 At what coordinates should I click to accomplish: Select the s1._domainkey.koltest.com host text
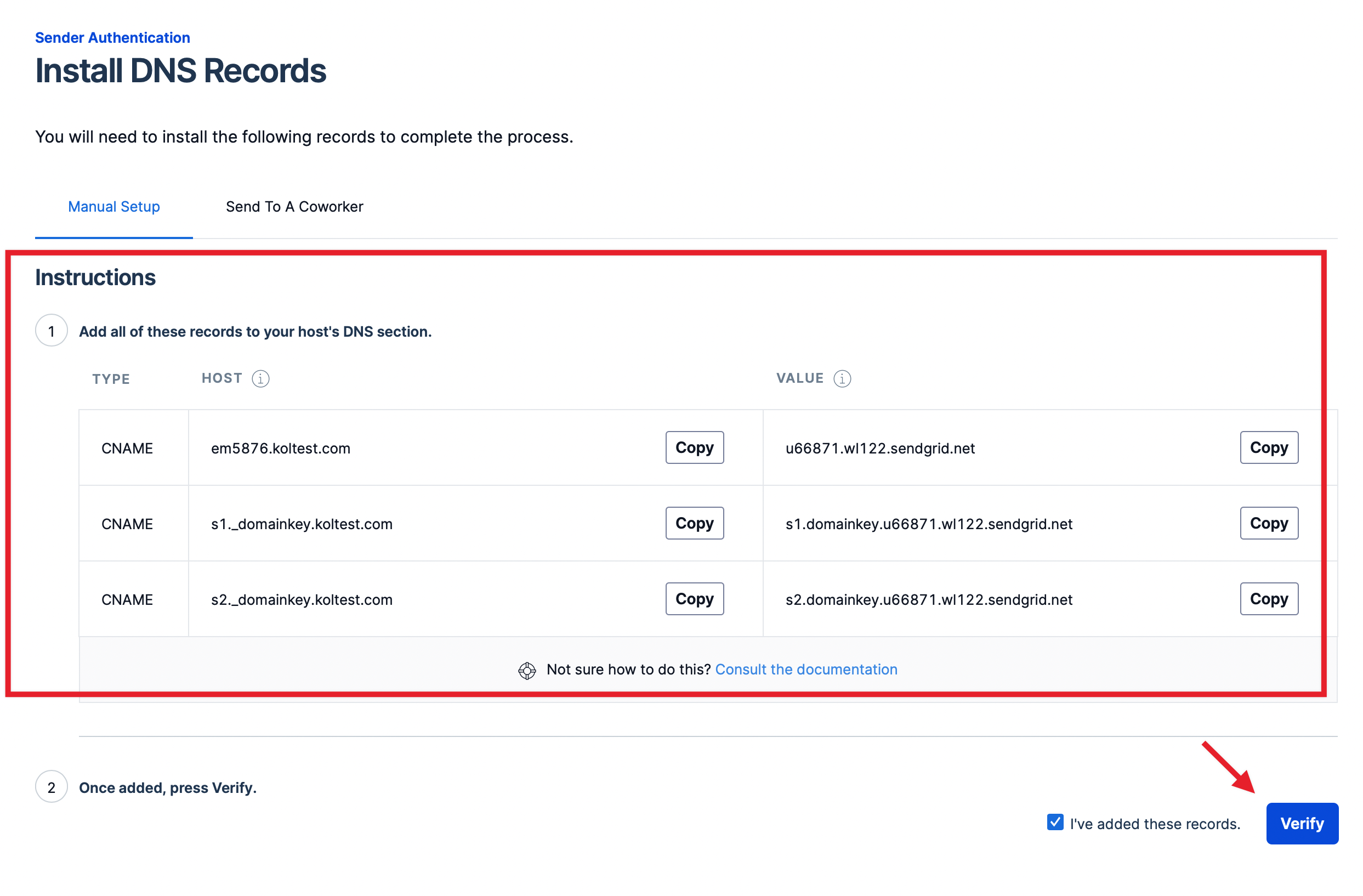pyautogui.click(x=302, y=524)
